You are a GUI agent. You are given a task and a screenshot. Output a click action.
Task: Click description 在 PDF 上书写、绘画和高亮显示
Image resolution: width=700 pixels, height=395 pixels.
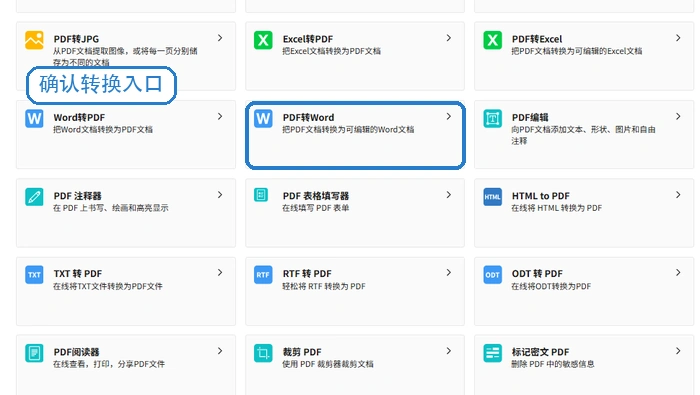coord(111,208)
